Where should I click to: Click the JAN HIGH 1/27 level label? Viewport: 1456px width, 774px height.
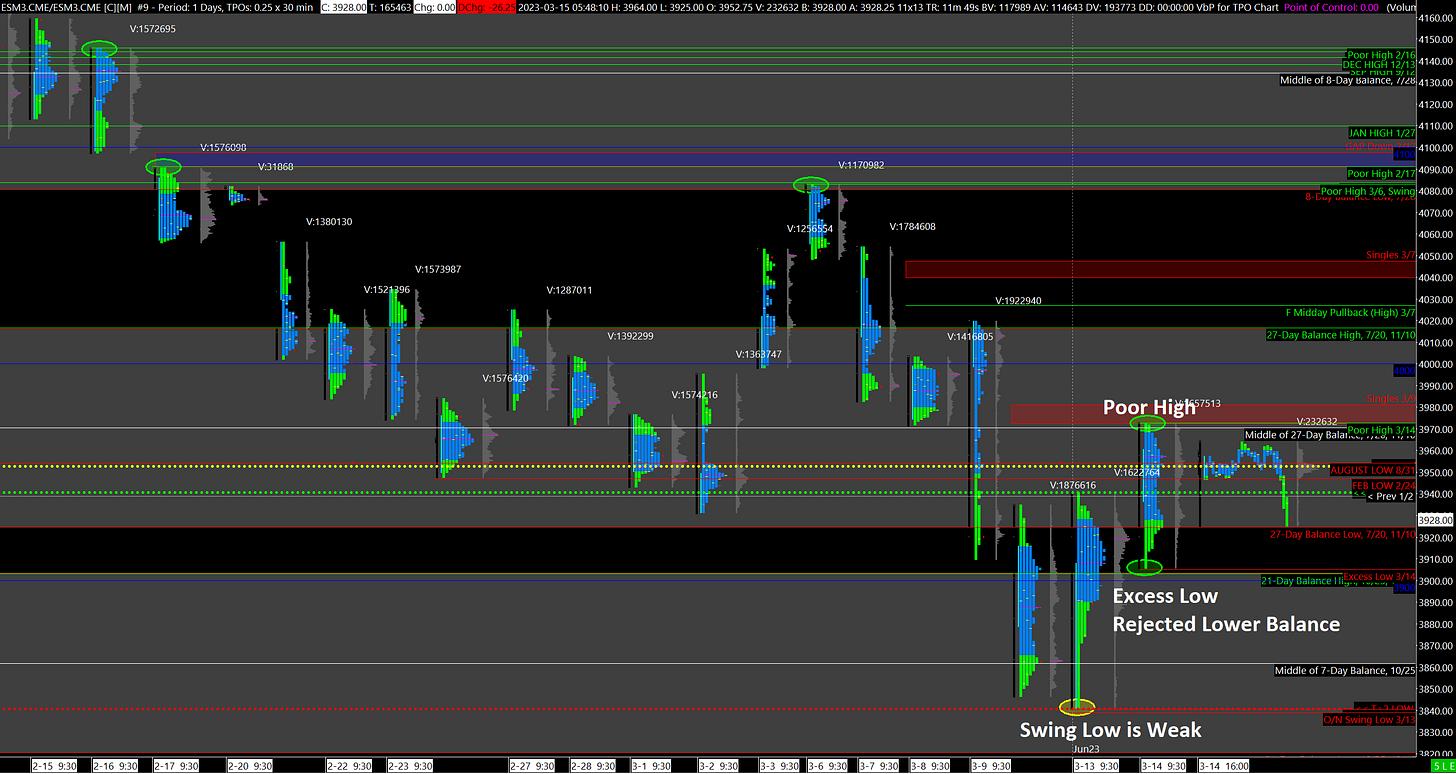pyautogui.click(x=1382, y=132)
